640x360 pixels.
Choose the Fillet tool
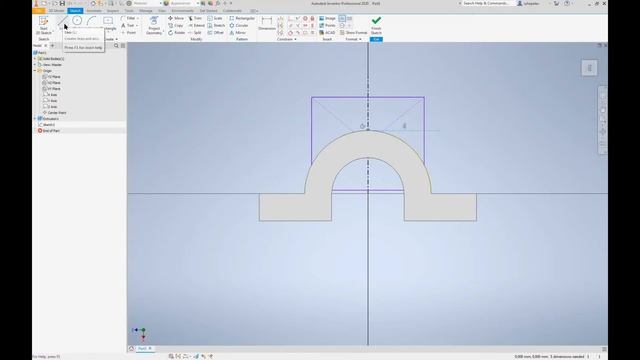pyautogui.click(x=129, y=18)
